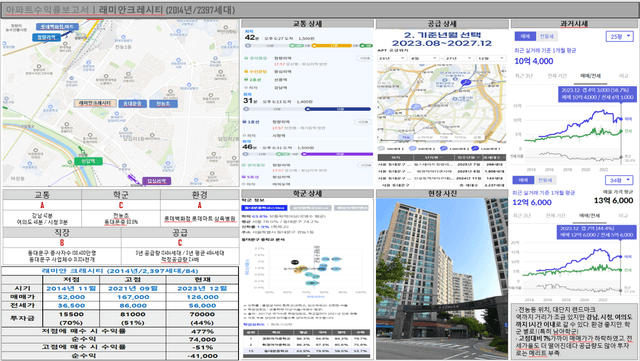Click first route's 시간표 button in 교통 상세
This screenshot has width=640, height=361.
pos(363,58)
